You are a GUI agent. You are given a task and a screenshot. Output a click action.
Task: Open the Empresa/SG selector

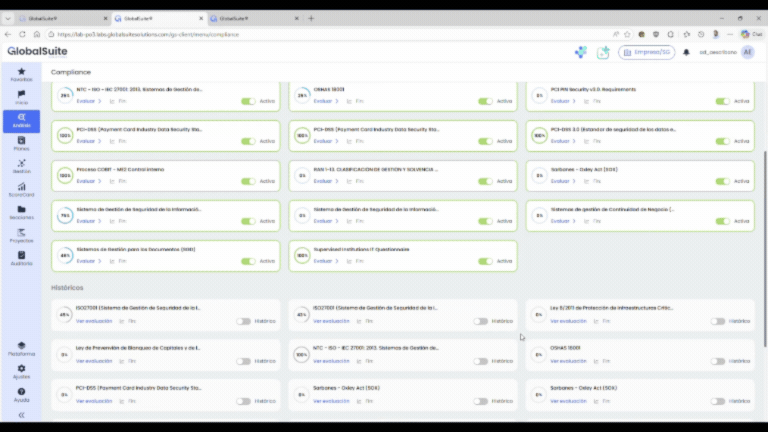click(647, 52)
